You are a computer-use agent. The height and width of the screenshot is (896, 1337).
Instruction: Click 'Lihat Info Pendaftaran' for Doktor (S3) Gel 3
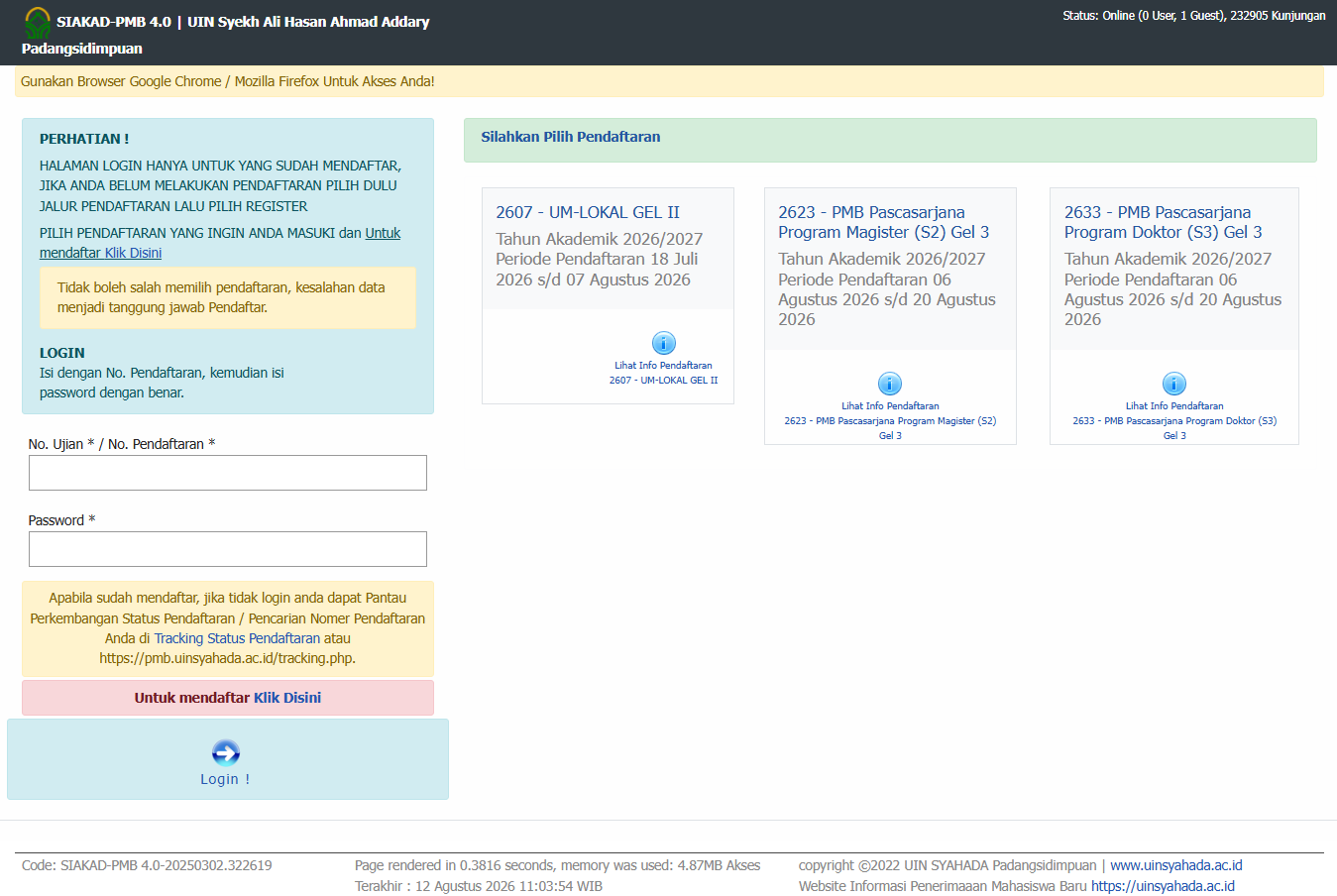pos(1174,420)
